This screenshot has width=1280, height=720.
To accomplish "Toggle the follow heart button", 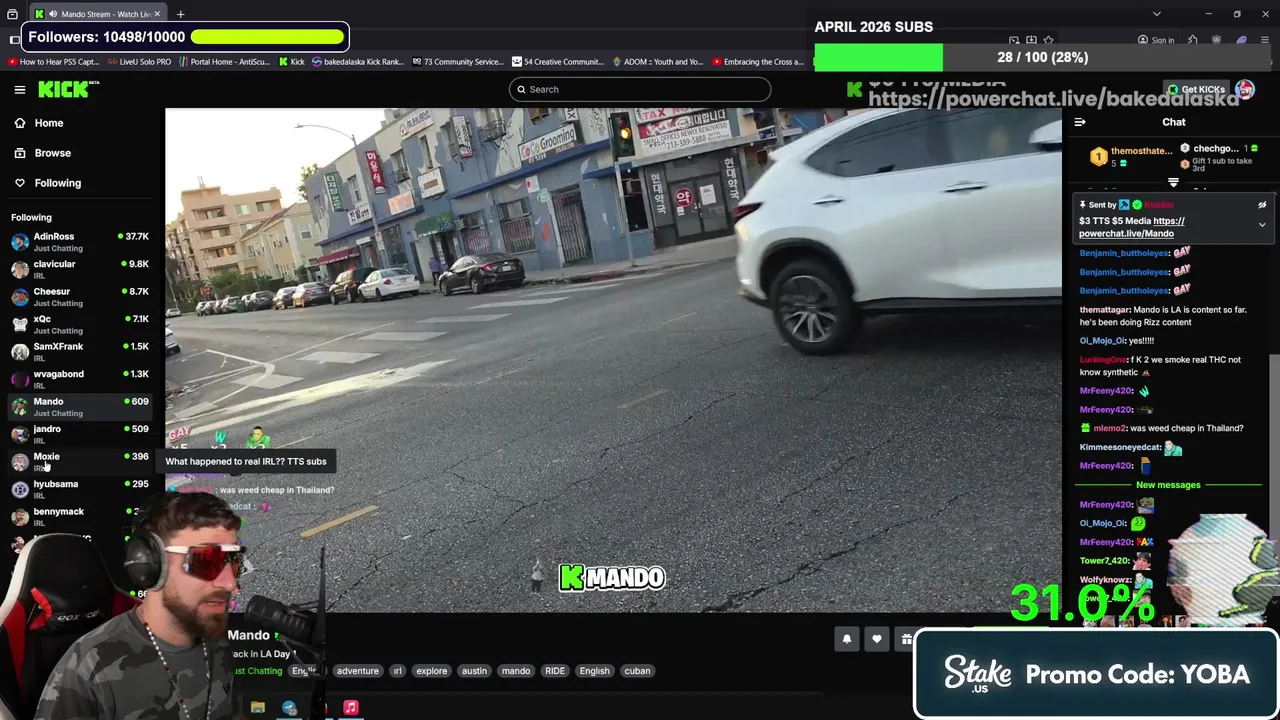I will click(877, 639).
